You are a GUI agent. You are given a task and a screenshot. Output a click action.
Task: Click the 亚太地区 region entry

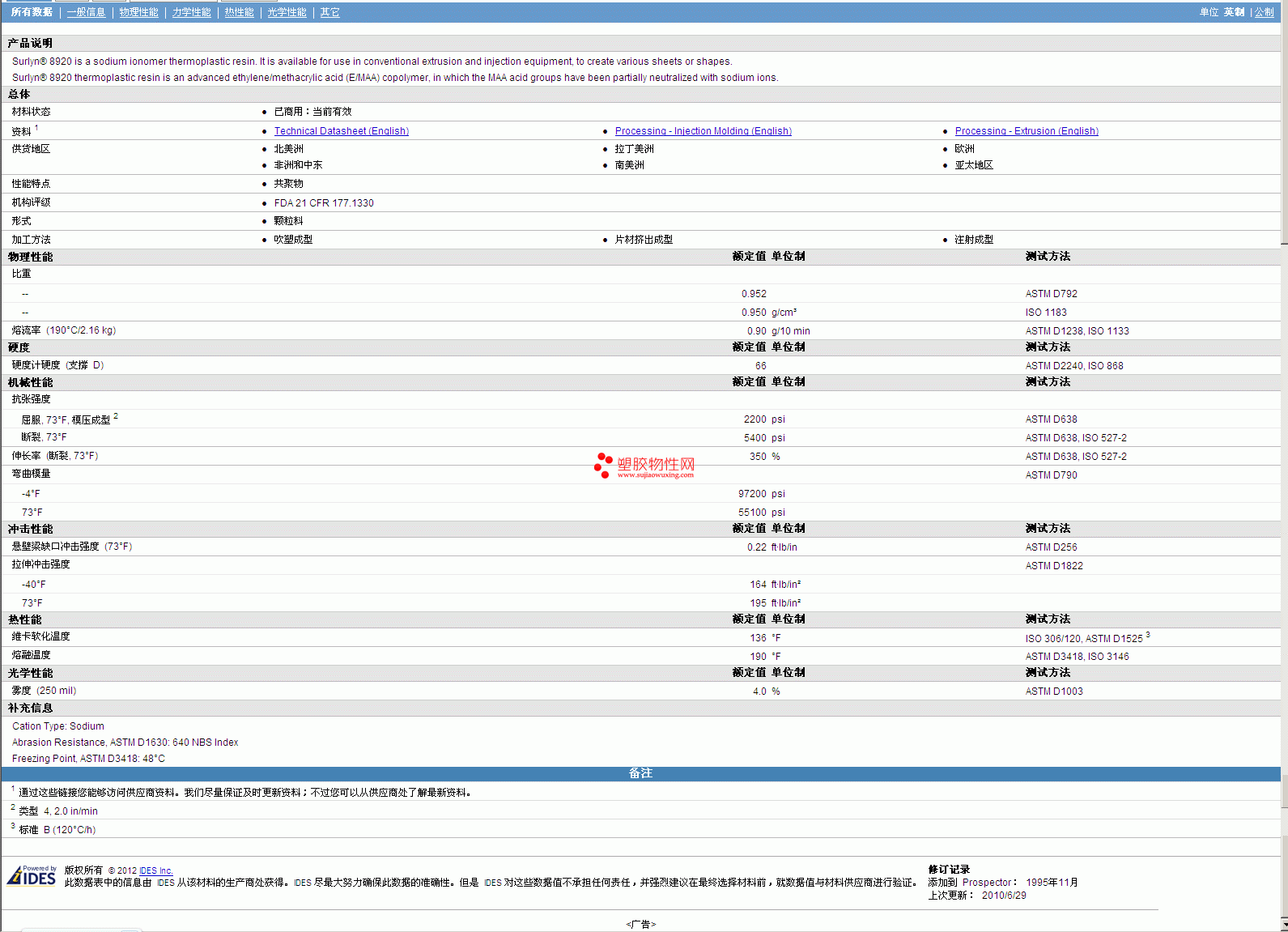974,165
